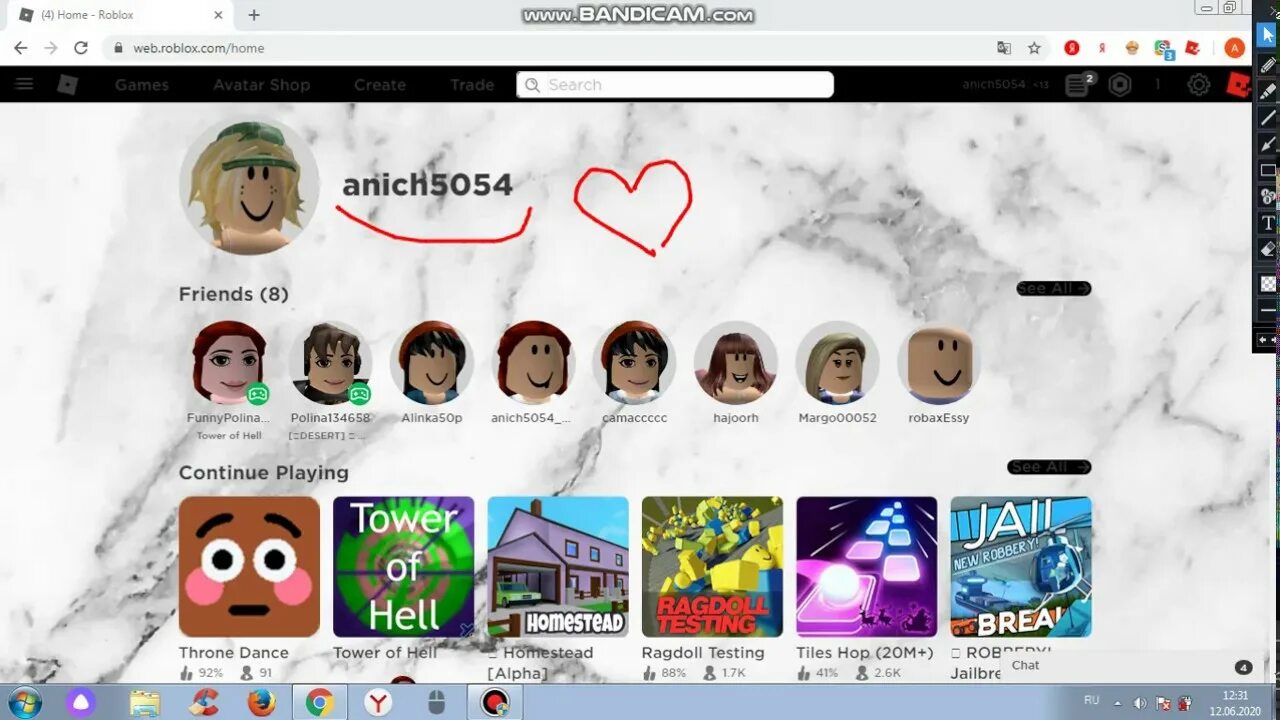Select the Bandicam pencil drawing tool

coord(1267,65)
